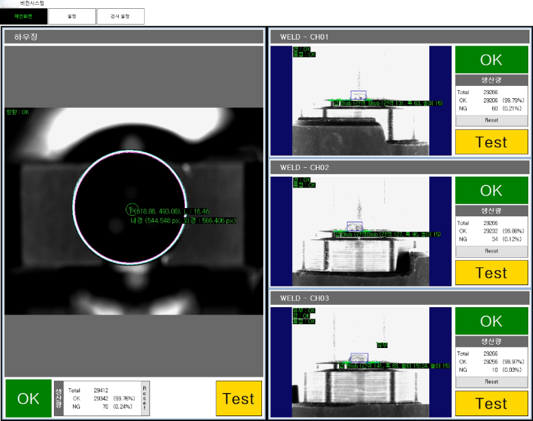Click the 방향 : OK overlay text

[x=18, y=112]
